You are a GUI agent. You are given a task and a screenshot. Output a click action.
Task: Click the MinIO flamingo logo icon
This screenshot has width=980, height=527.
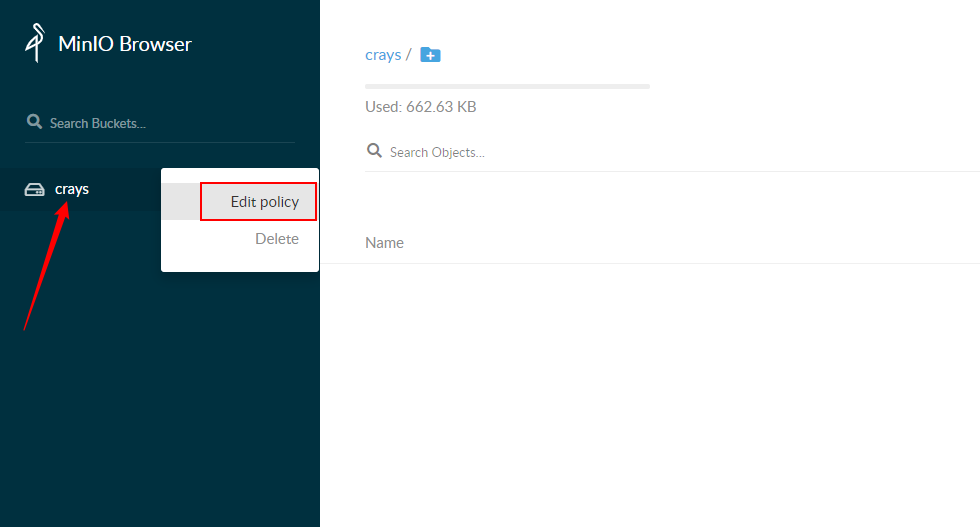(x=36, y=43)
